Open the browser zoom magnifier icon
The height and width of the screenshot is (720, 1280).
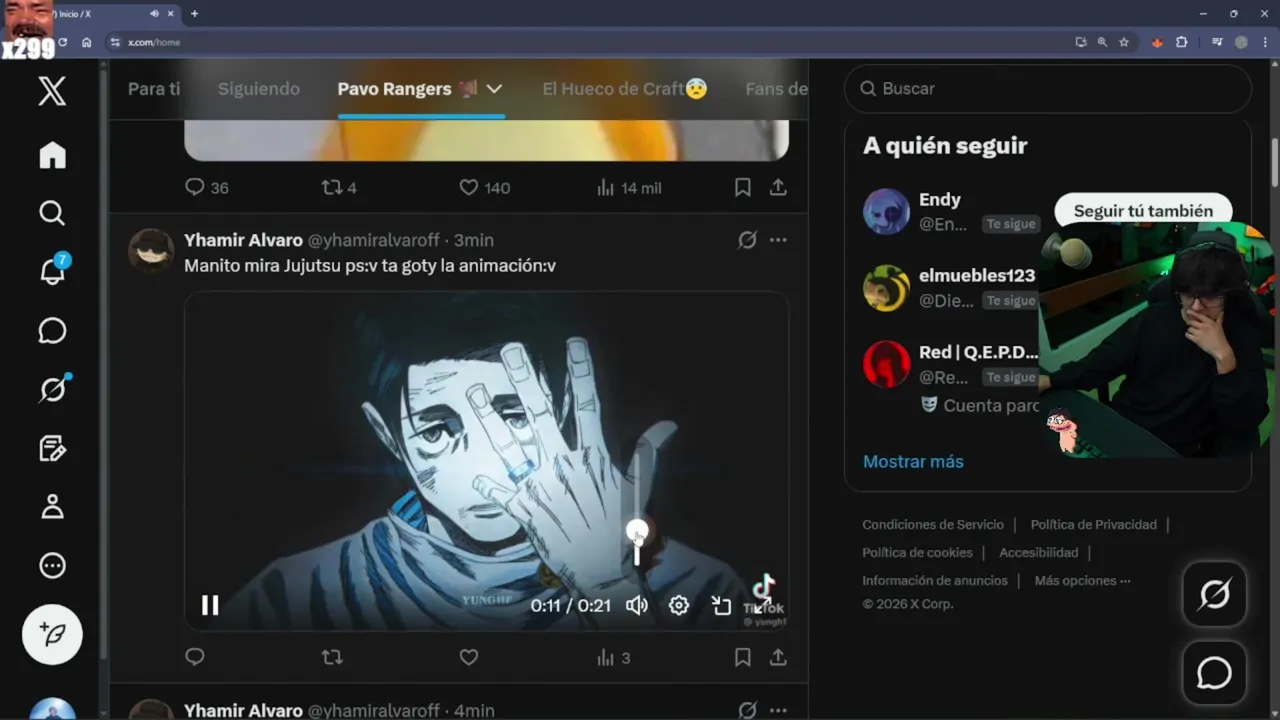(1102, 42)
